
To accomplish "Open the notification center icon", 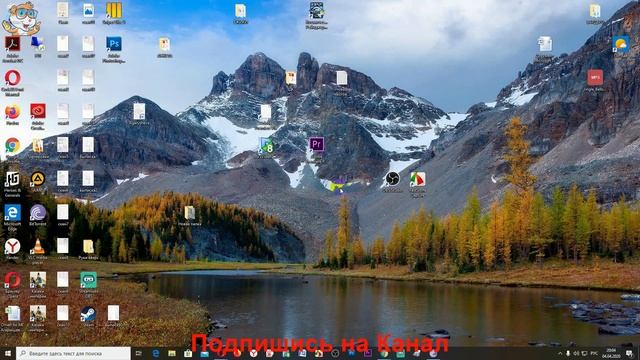I will tap(629, 353).
